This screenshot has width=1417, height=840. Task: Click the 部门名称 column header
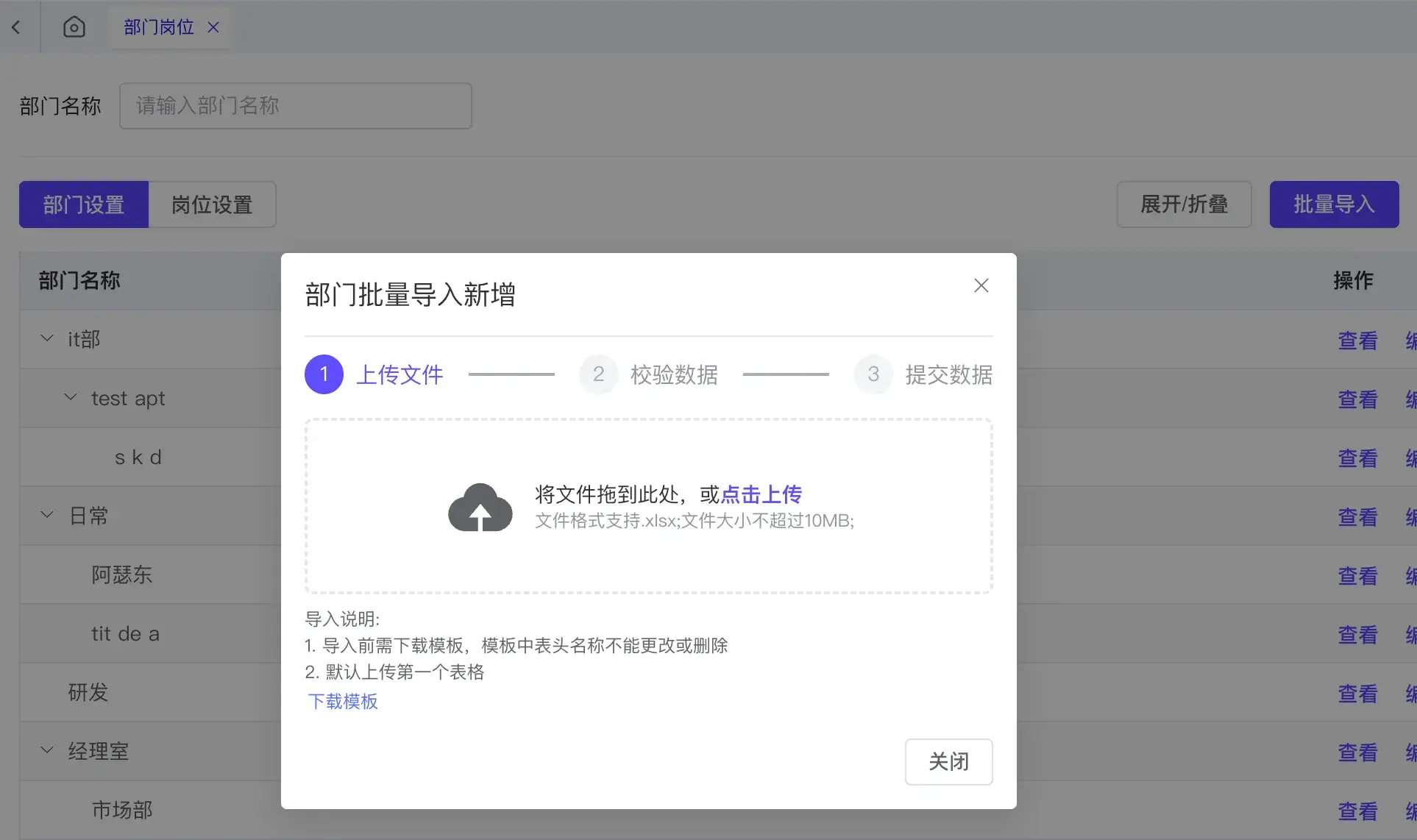coord(79,280)
